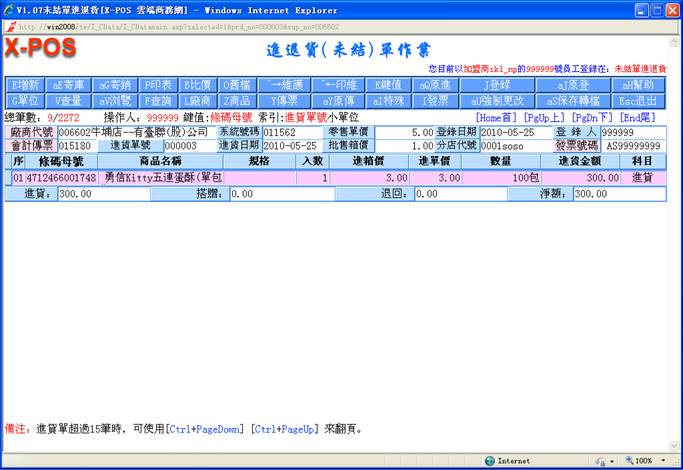Viewport: 683px width, 470px height.
Task: Select the product row barcode 4712466001748
Action: click(61, 177)
